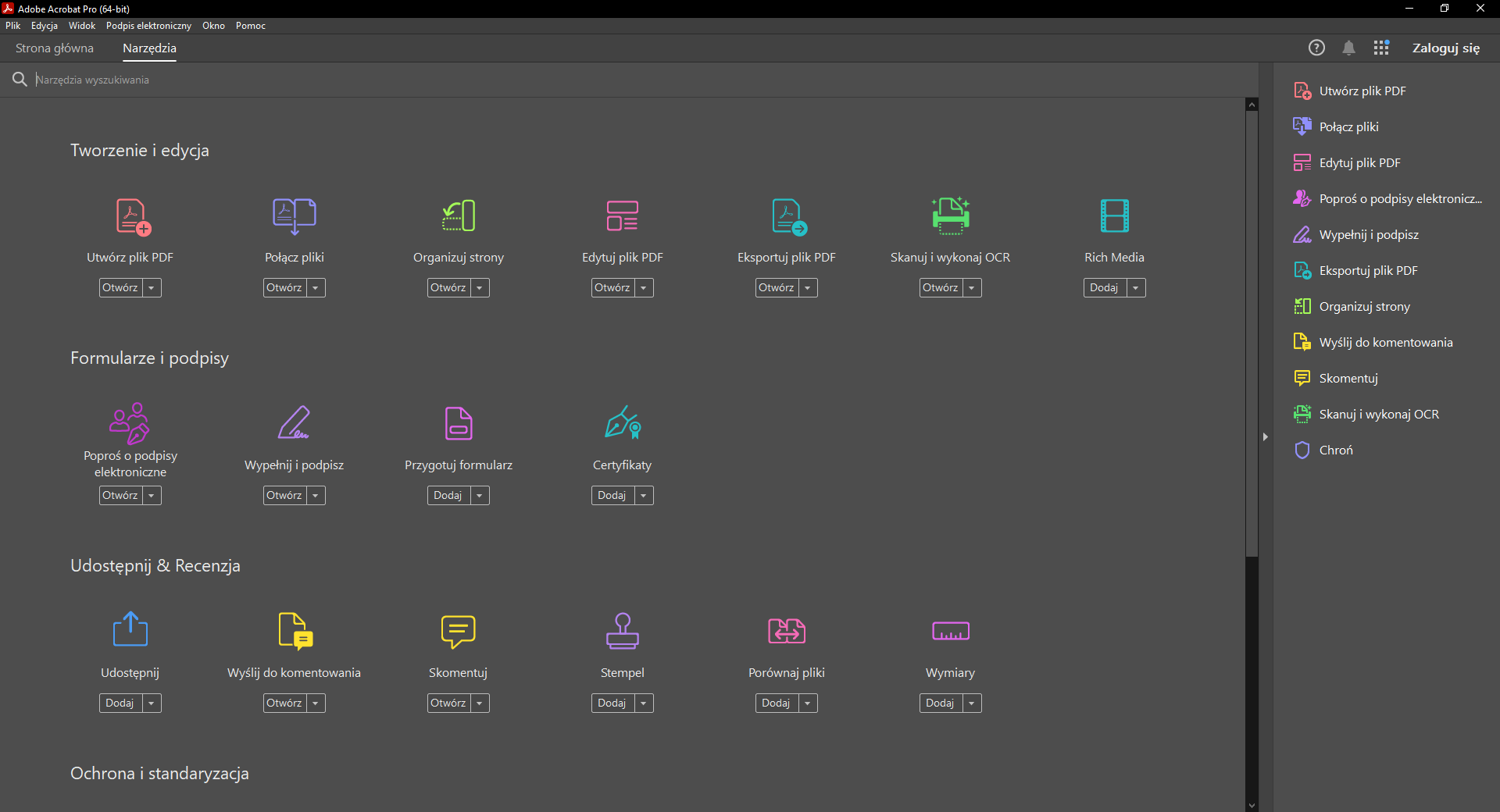Click the scroll up arrow of tools list

coord(1252,105)
